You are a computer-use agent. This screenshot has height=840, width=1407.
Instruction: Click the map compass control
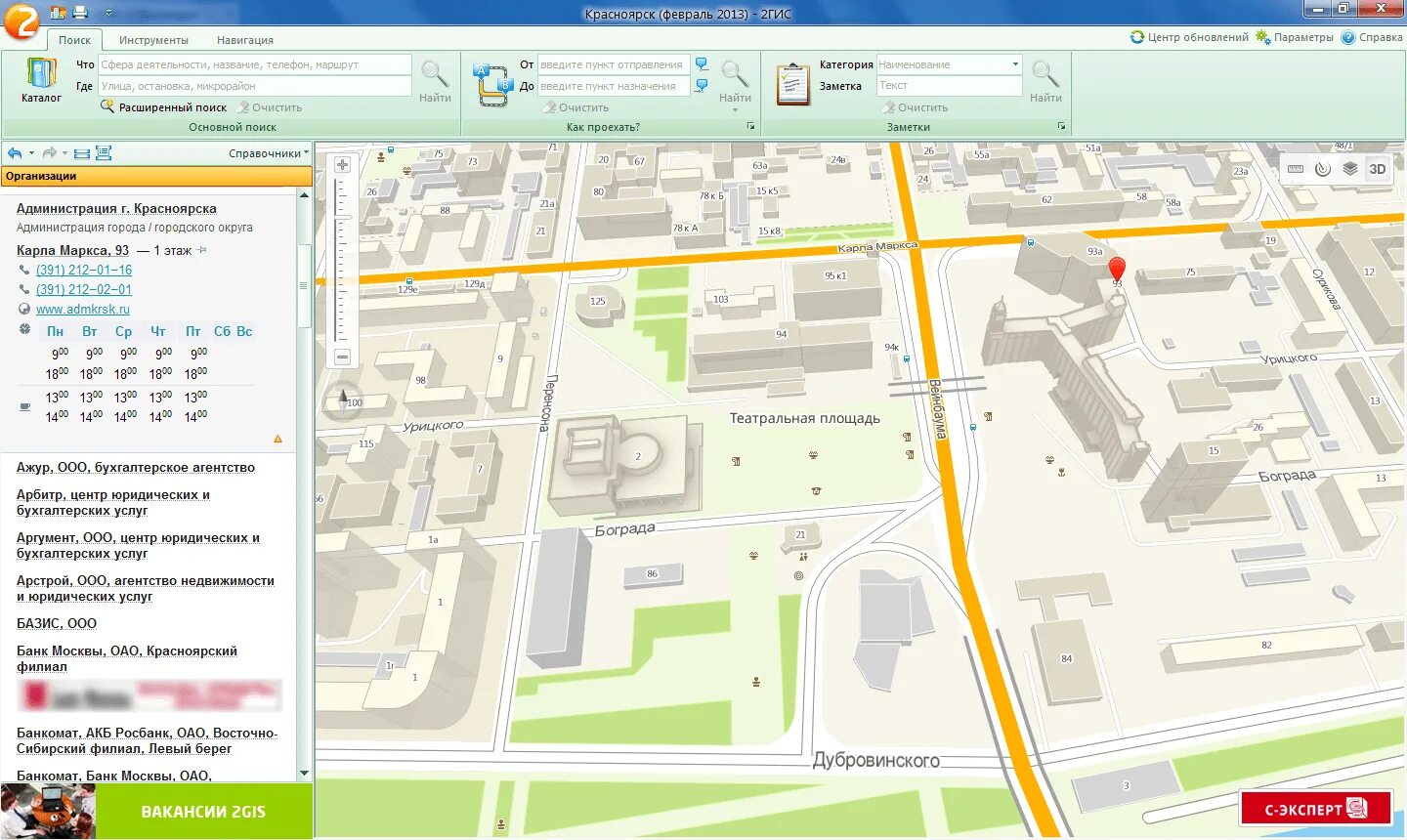click(x=343, y=400)
